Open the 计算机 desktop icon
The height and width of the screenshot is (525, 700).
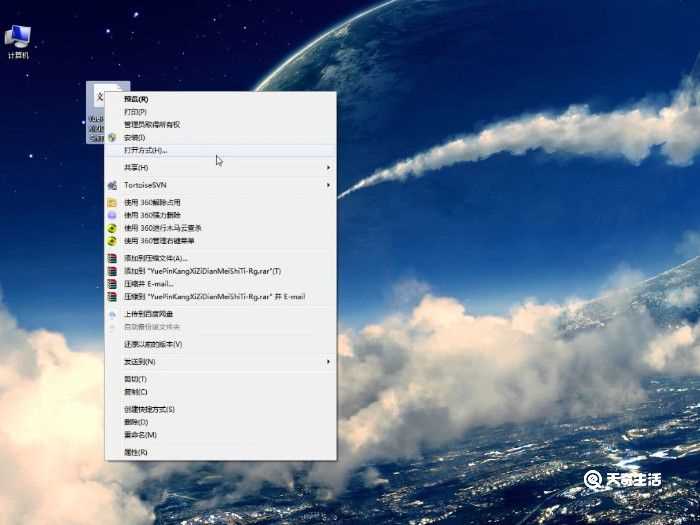pos(18,42)
